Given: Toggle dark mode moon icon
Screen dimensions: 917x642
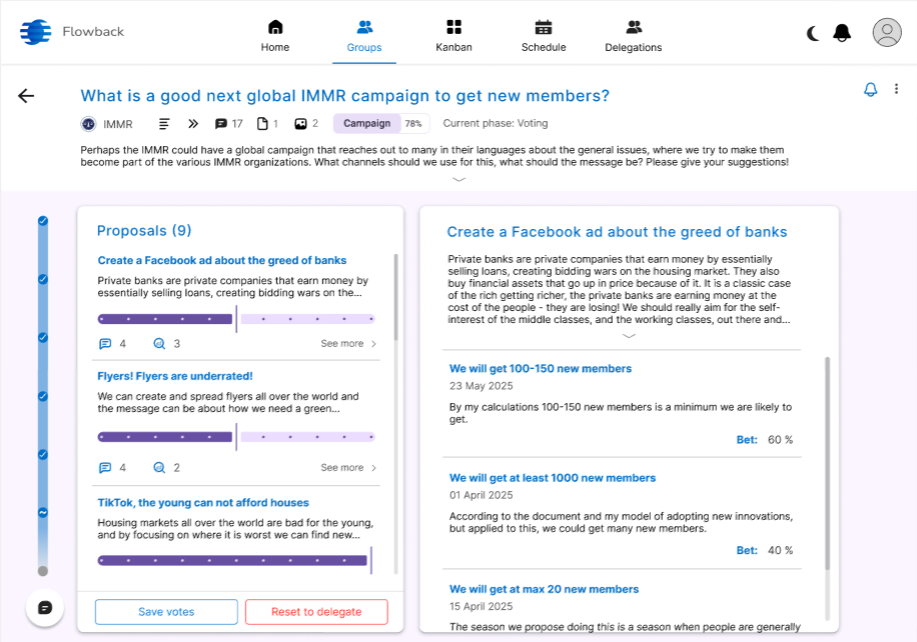Looking at the screenshot, I should [813, 33].
